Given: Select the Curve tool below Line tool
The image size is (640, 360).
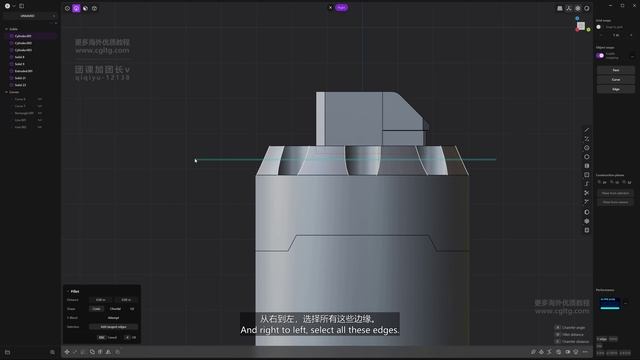Looking at the screenshot, I should 587,139.
